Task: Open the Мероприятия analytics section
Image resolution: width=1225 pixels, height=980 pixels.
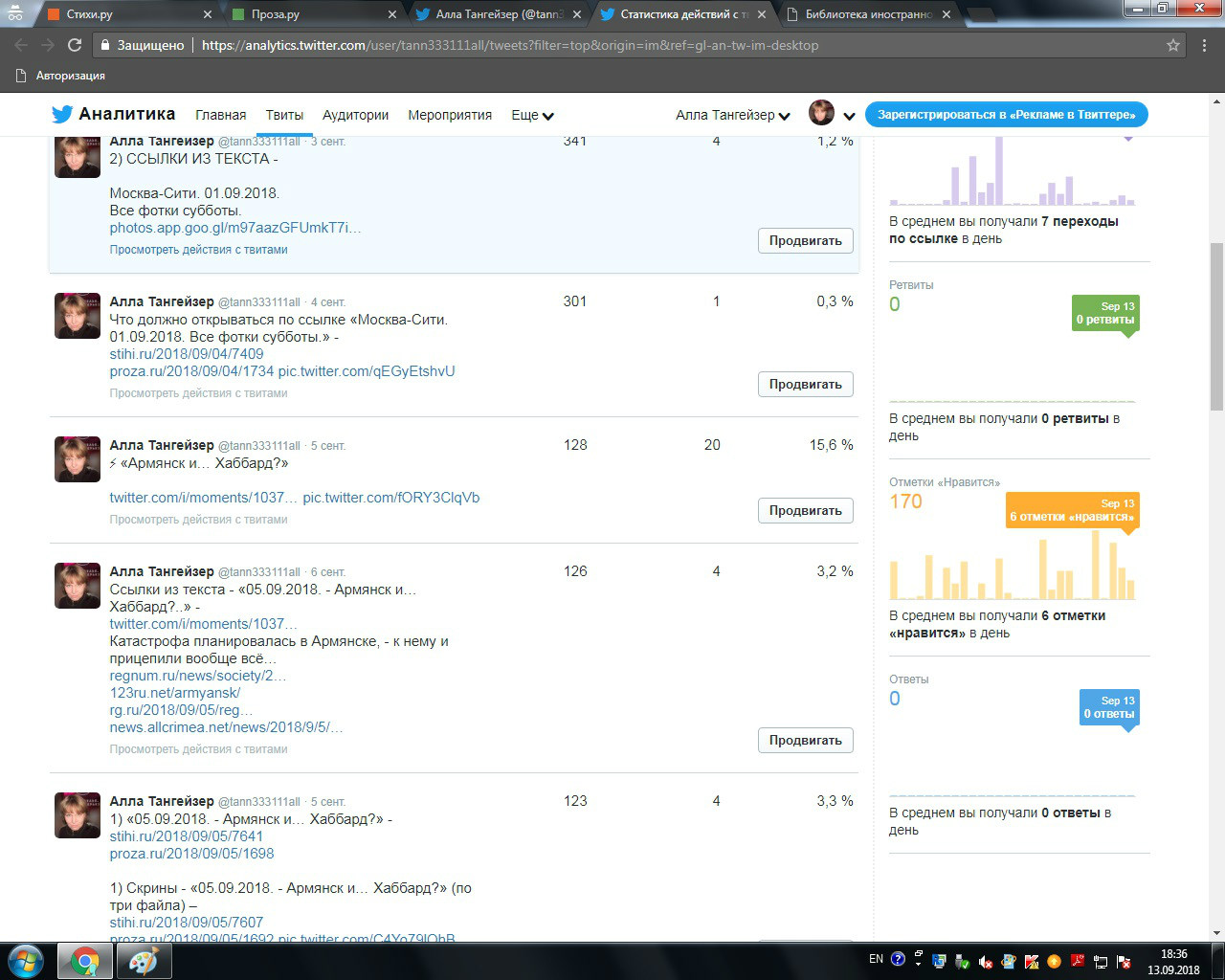Action: click(450, 115)
